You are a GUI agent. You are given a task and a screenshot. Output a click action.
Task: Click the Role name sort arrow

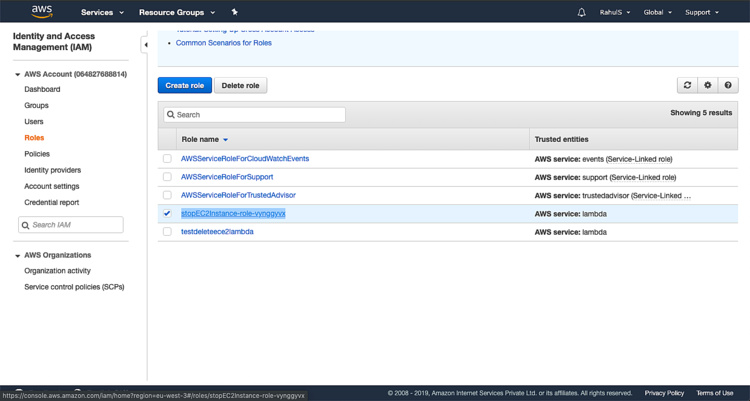click(226, 140)
